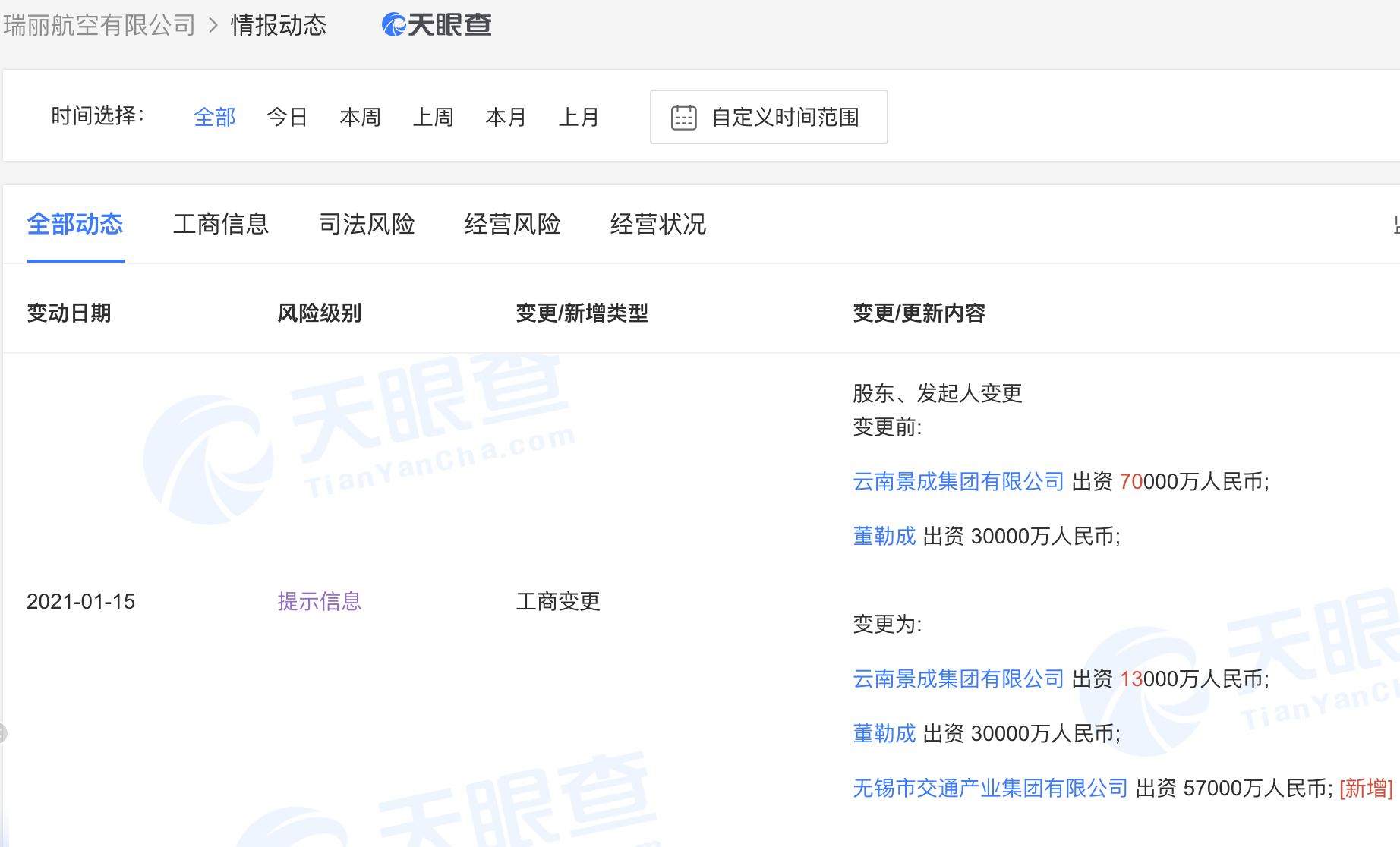Screen dimensions: 1400x847
Task: Switch to 经营状况 tab
Action: tap(658, 224)
